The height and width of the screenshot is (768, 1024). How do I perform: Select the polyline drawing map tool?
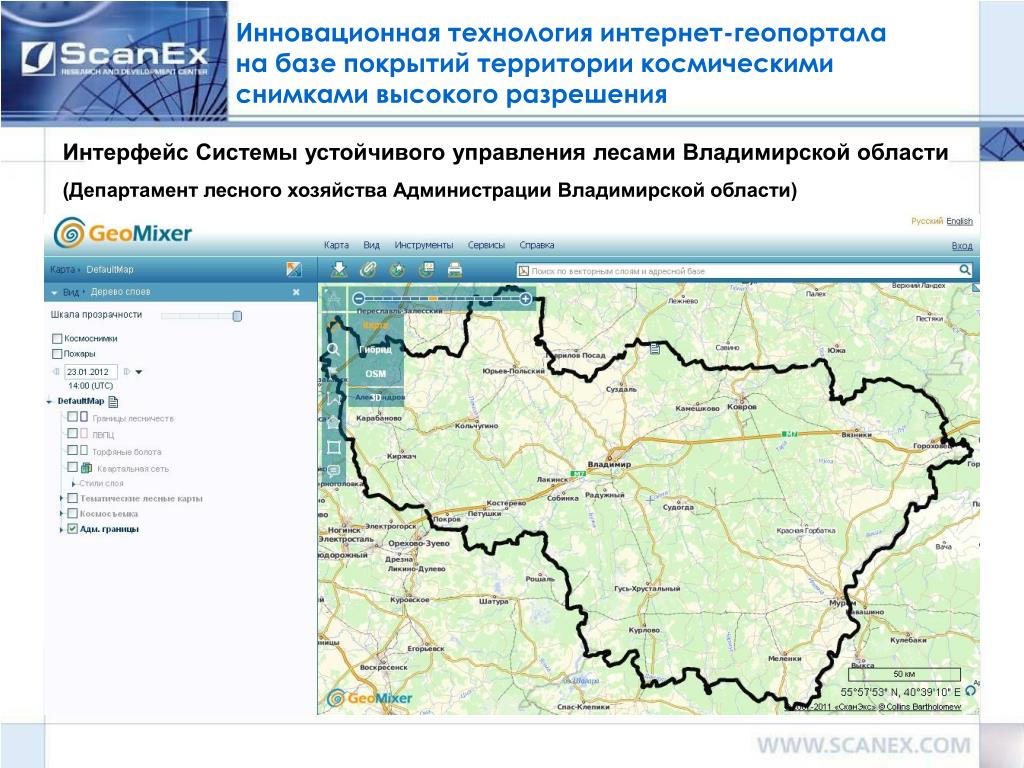[333, 398]
